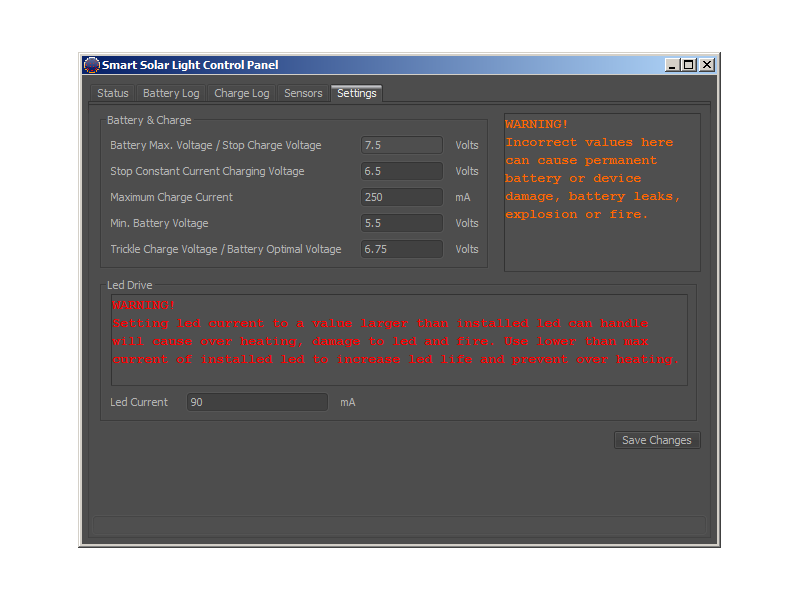Click the Led Current field showing 90
Viewport: 800px width, 600px height.
click(x=257, y=402)
